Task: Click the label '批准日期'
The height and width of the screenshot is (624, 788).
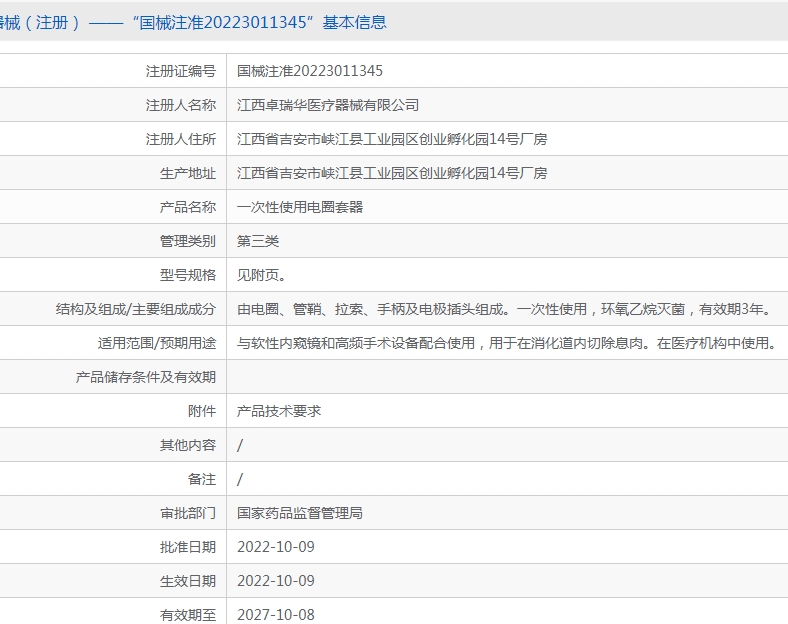Action: [188, 547]
